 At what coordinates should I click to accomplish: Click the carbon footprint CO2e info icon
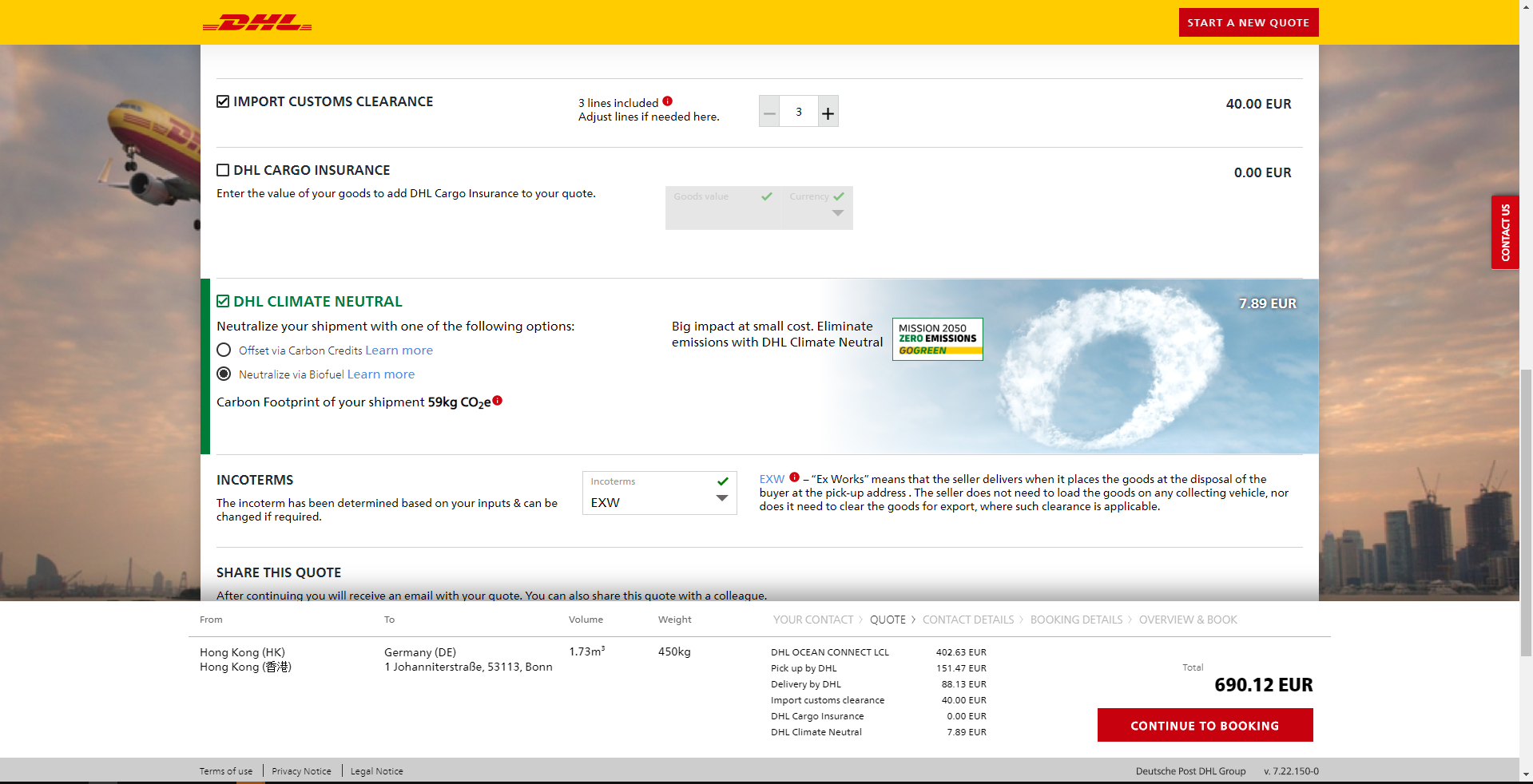498,401
